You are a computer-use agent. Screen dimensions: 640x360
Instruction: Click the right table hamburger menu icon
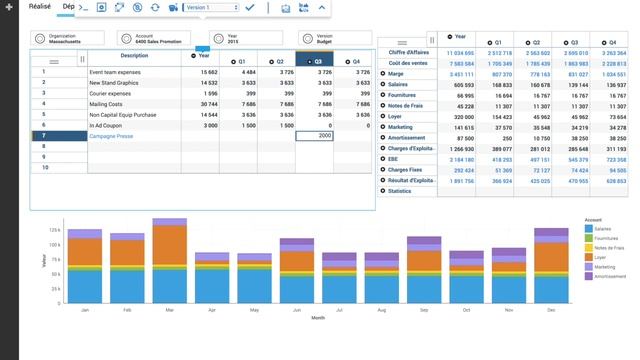[402, 43]
